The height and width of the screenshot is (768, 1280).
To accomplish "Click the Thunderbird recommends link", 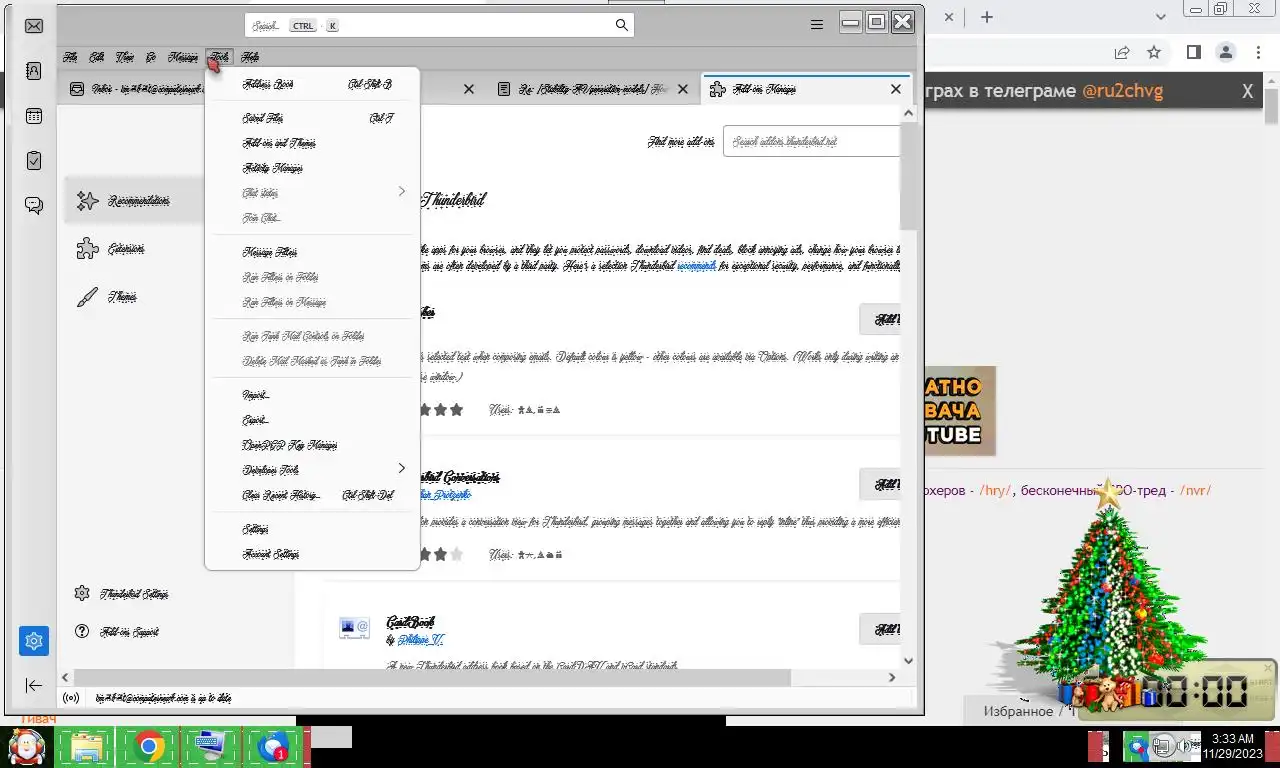I will pos(696,266).
